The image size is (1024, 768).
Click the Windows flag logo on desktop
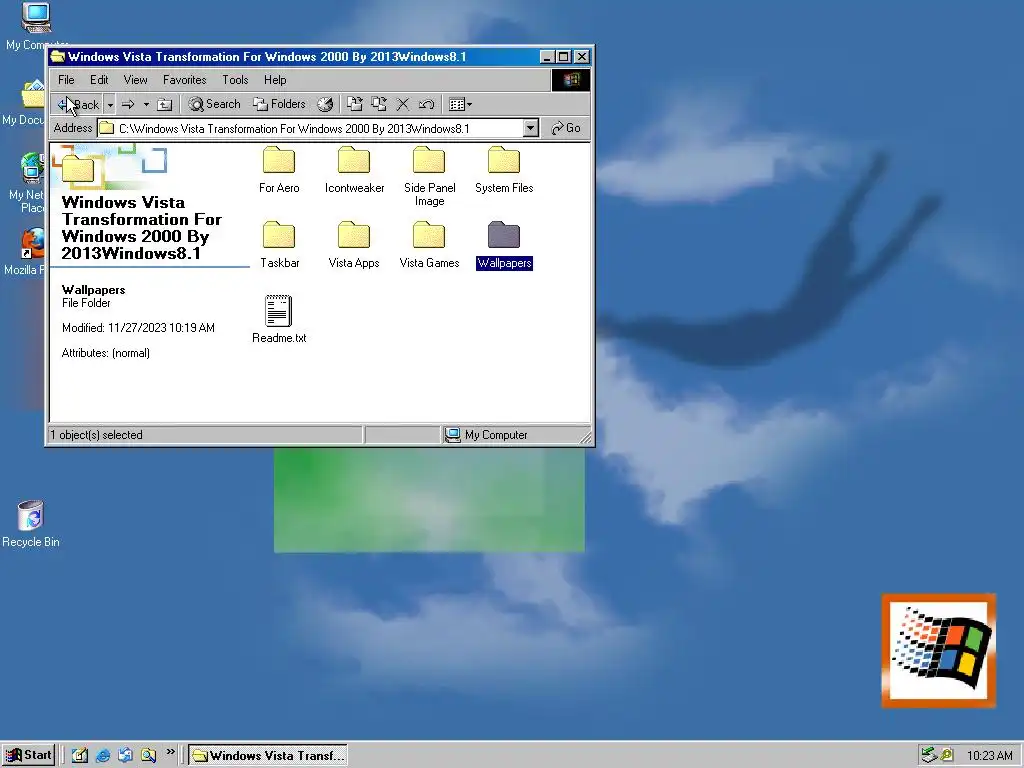[x=939, y=650]
